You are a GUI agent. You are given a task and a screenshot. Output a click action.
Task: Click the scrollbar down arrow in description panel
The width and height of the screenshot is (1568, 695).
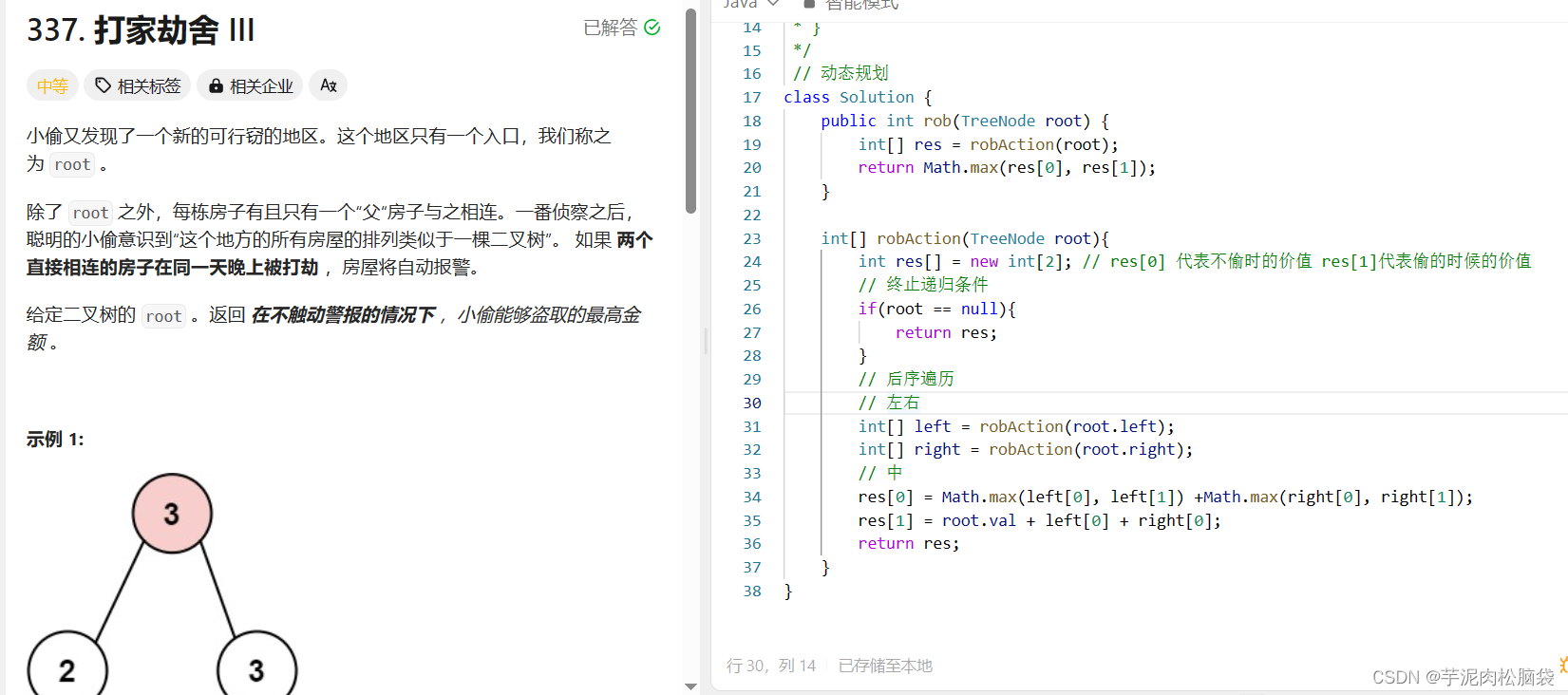tap(690, 686)
